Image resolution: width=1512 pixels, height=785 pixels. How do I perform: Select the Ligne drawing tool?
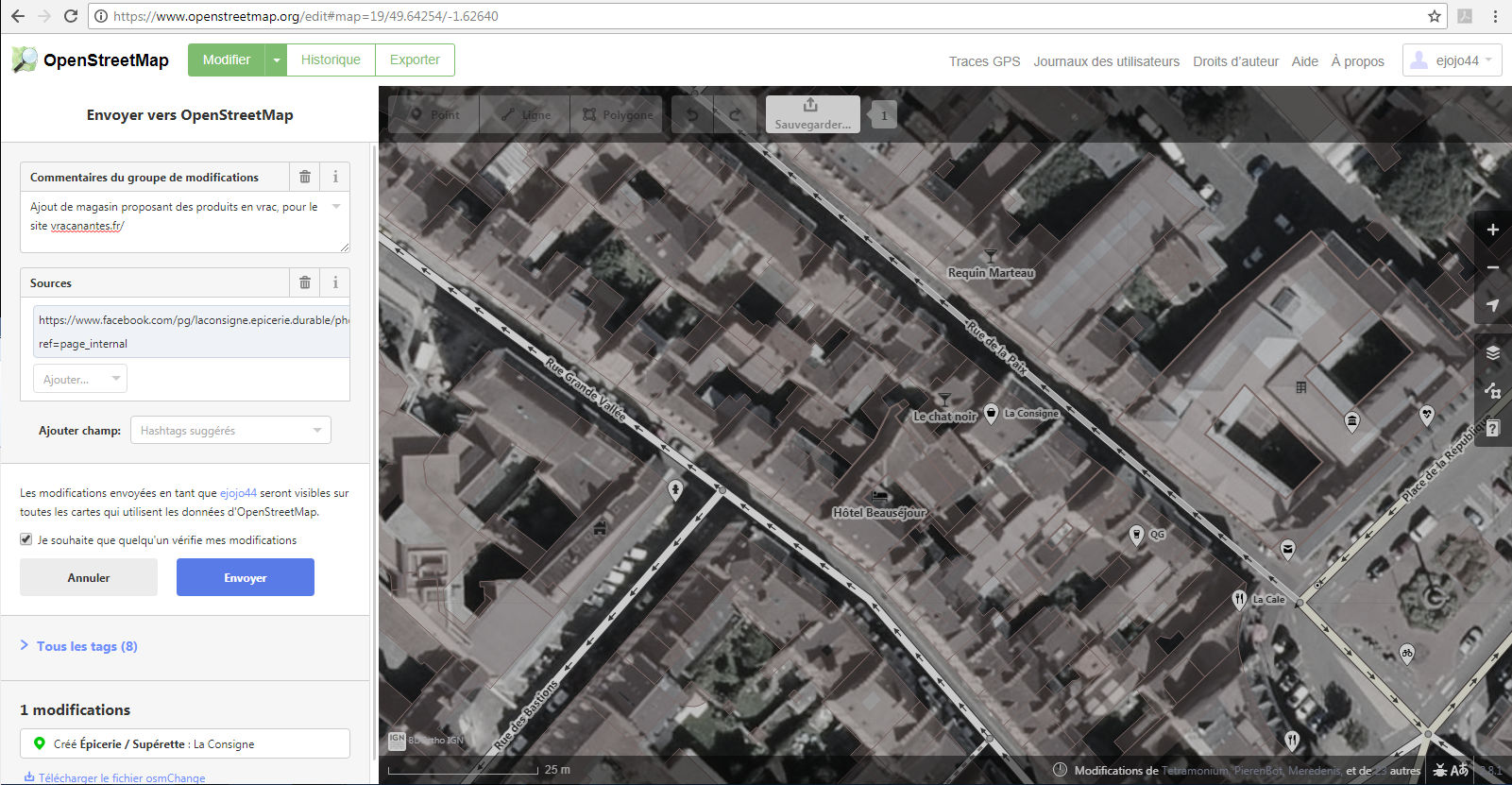[x=525, y=114]
